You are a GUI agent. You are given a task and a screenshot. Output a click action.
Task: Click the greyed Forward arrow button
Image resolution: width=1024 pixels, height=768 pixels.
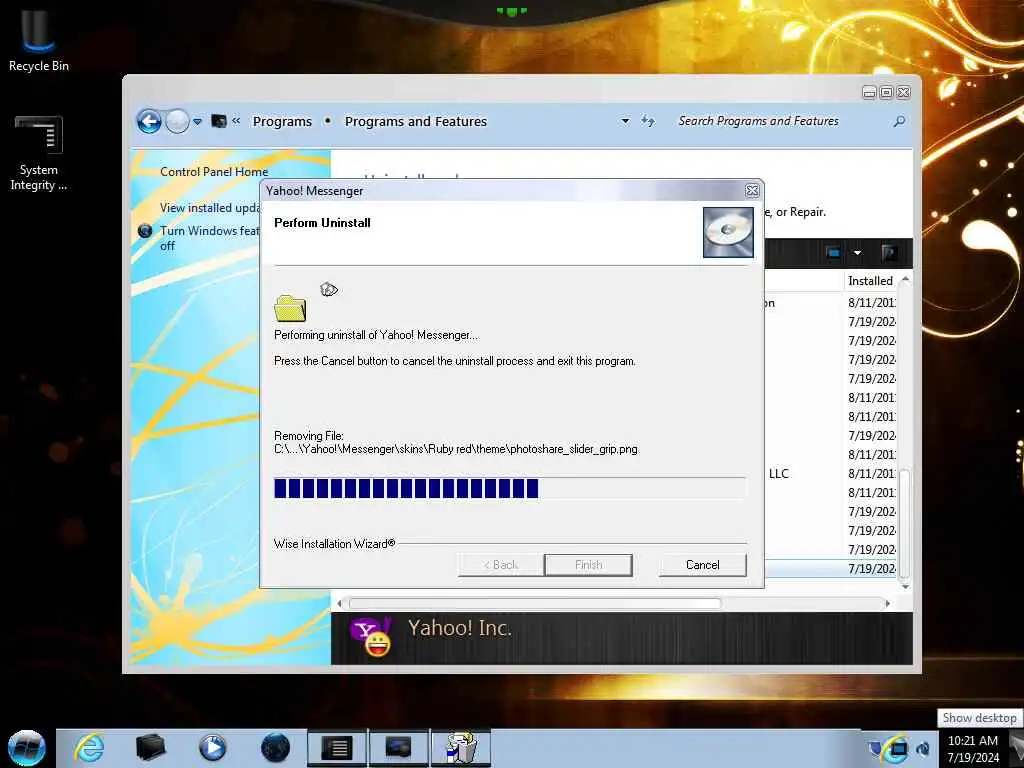pyautogui.click(x=177, y=121)
